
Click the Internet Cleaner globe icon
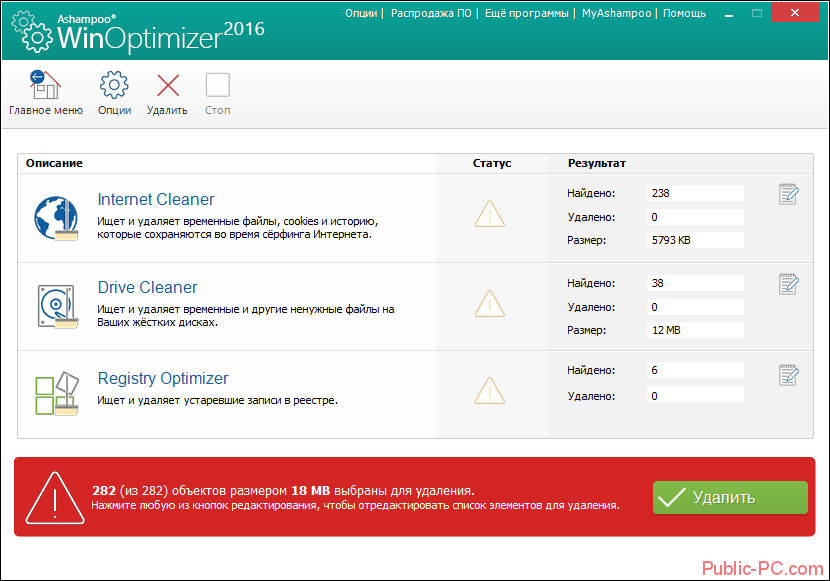[56, 218]
